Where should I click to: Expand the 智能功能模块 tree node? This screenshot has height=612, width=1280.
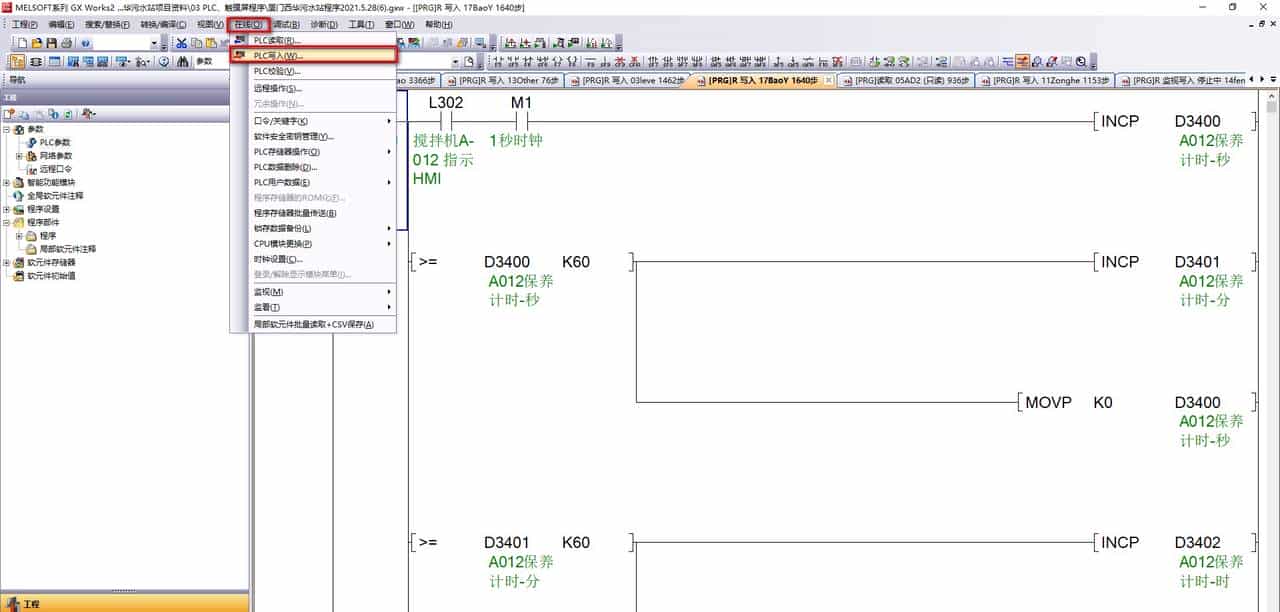pyautogui.click(x=7, y=183)
